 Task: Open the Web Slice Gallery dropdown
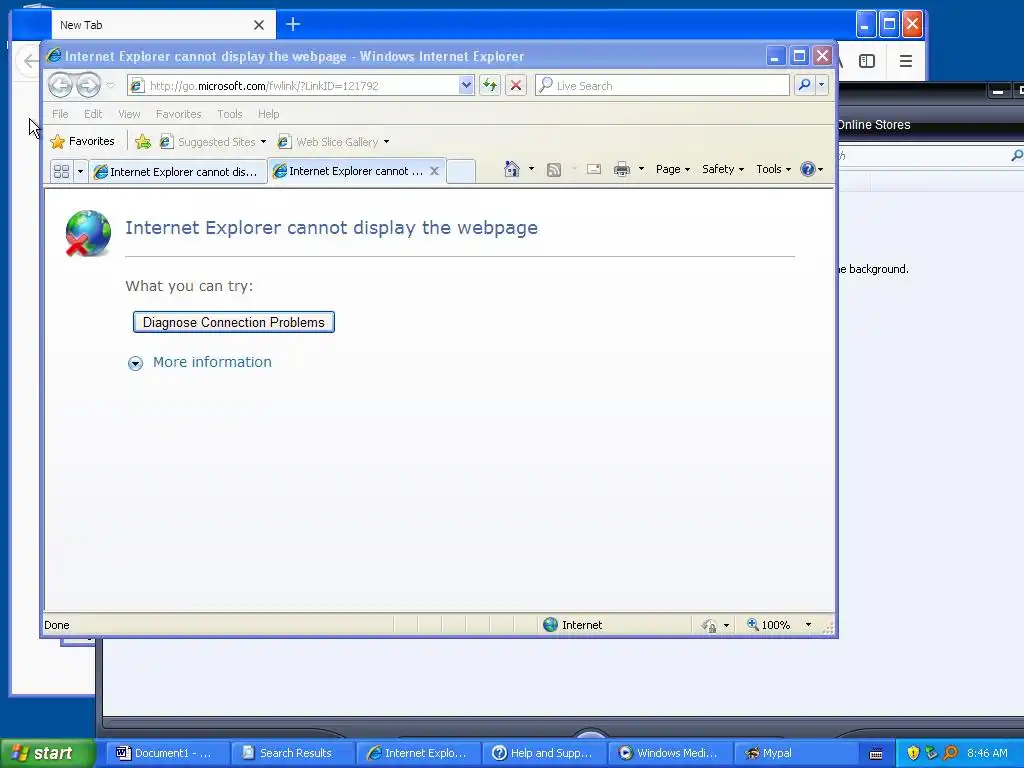coord(334,142)
